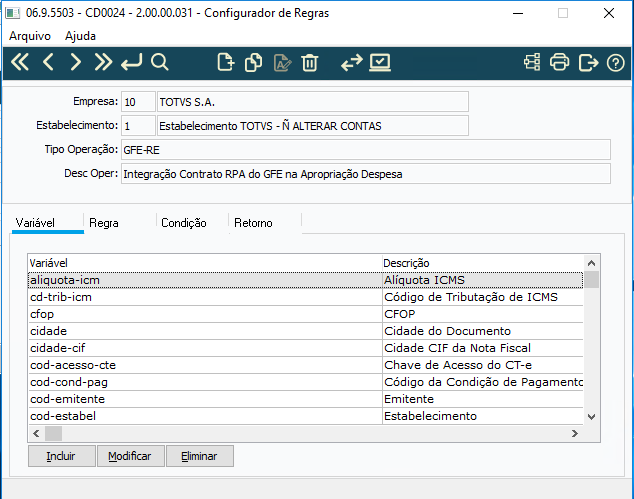The image size is (634, 499).
Task: Create new record with document-plus icon
Action: (x=226, y=63)
